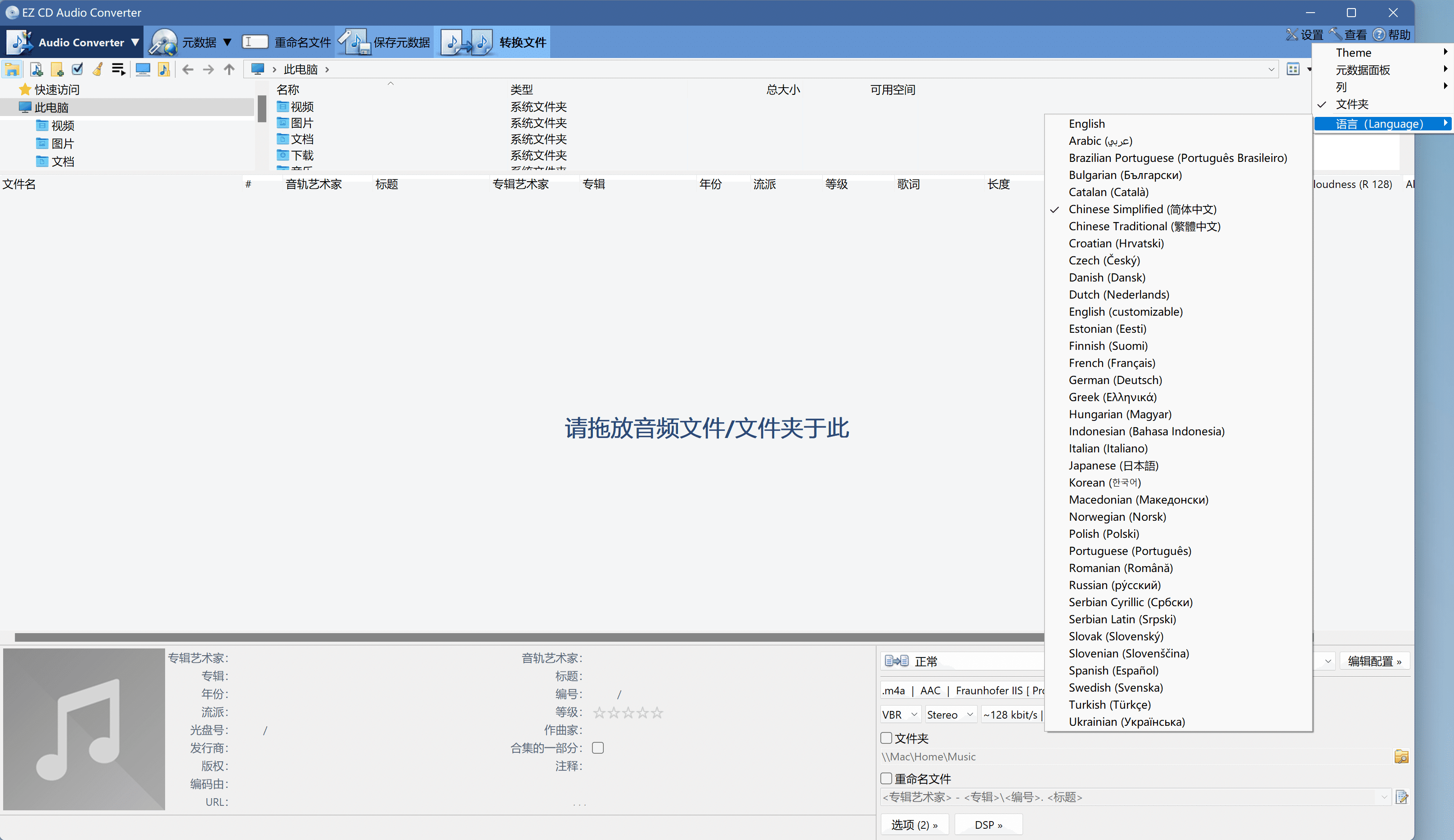Click the 编辑配置 button
1454x840 pixels.
tap(1374, 661)
